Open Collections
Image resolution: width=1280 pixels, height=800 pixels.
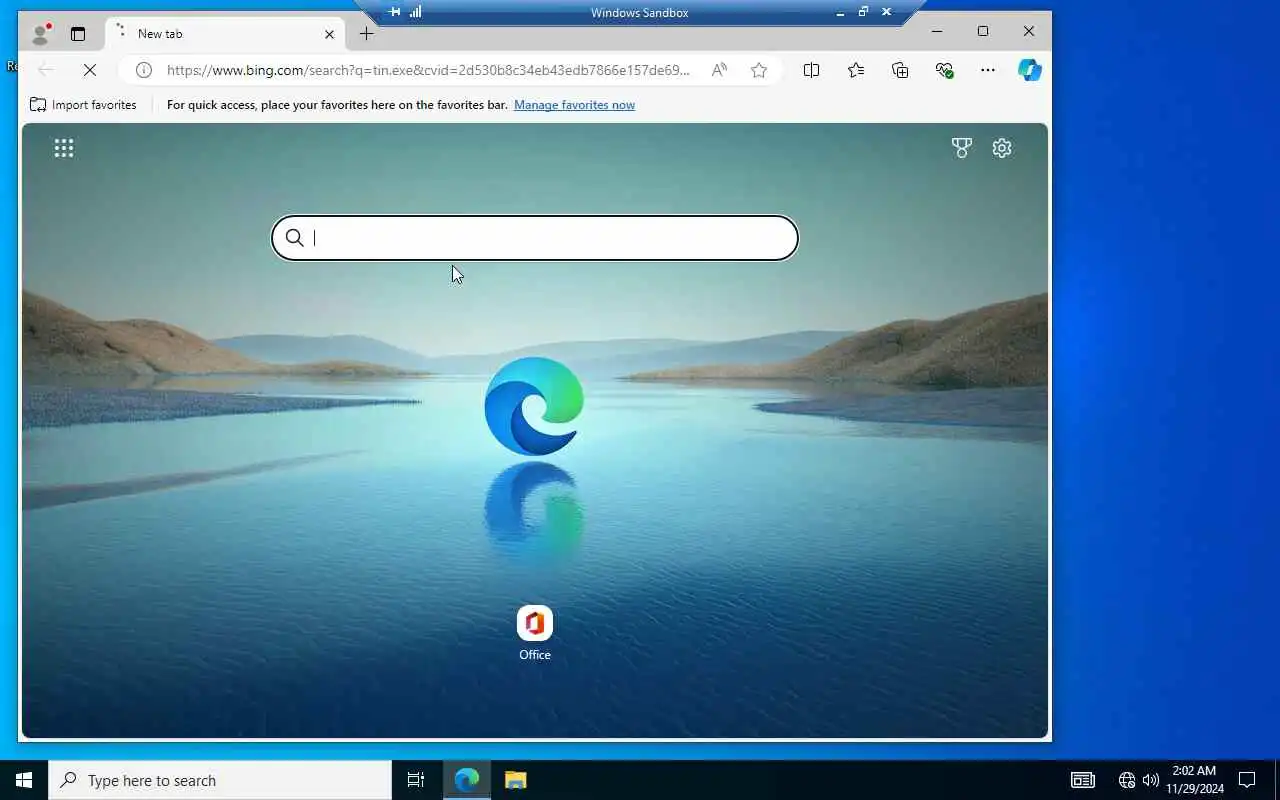point(900,70)
